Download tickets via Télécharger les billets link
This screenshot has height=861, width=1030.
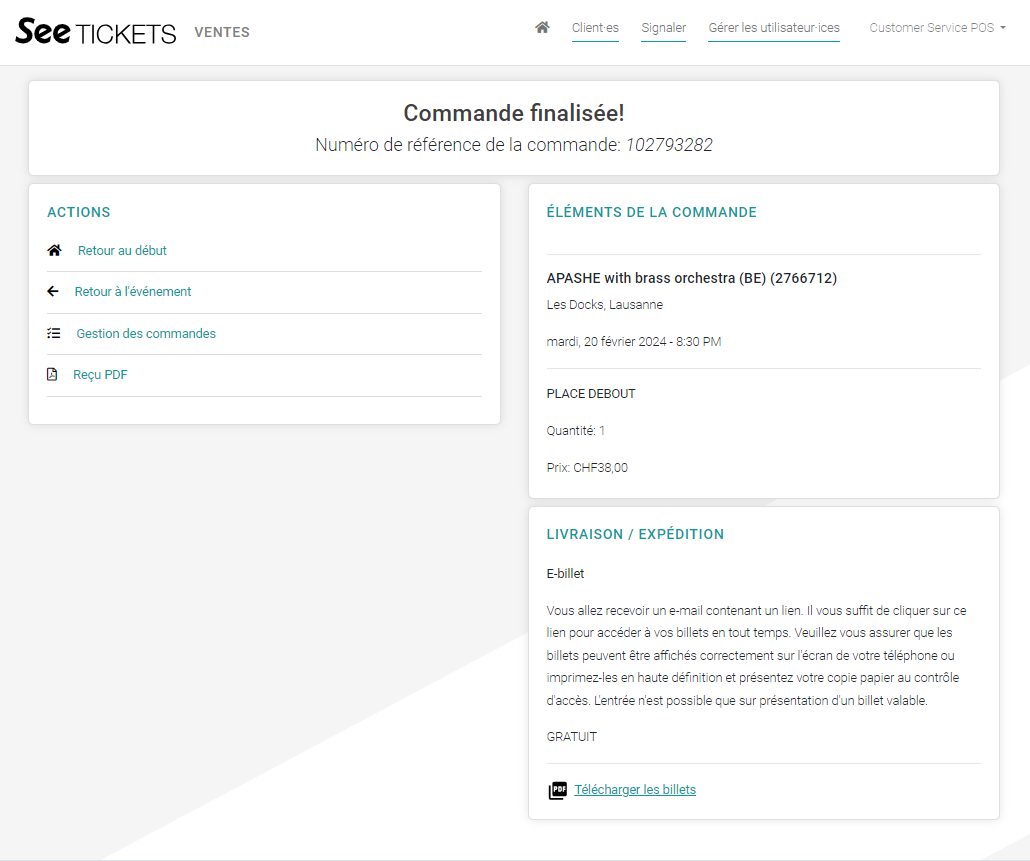click(x=635, y=790)
